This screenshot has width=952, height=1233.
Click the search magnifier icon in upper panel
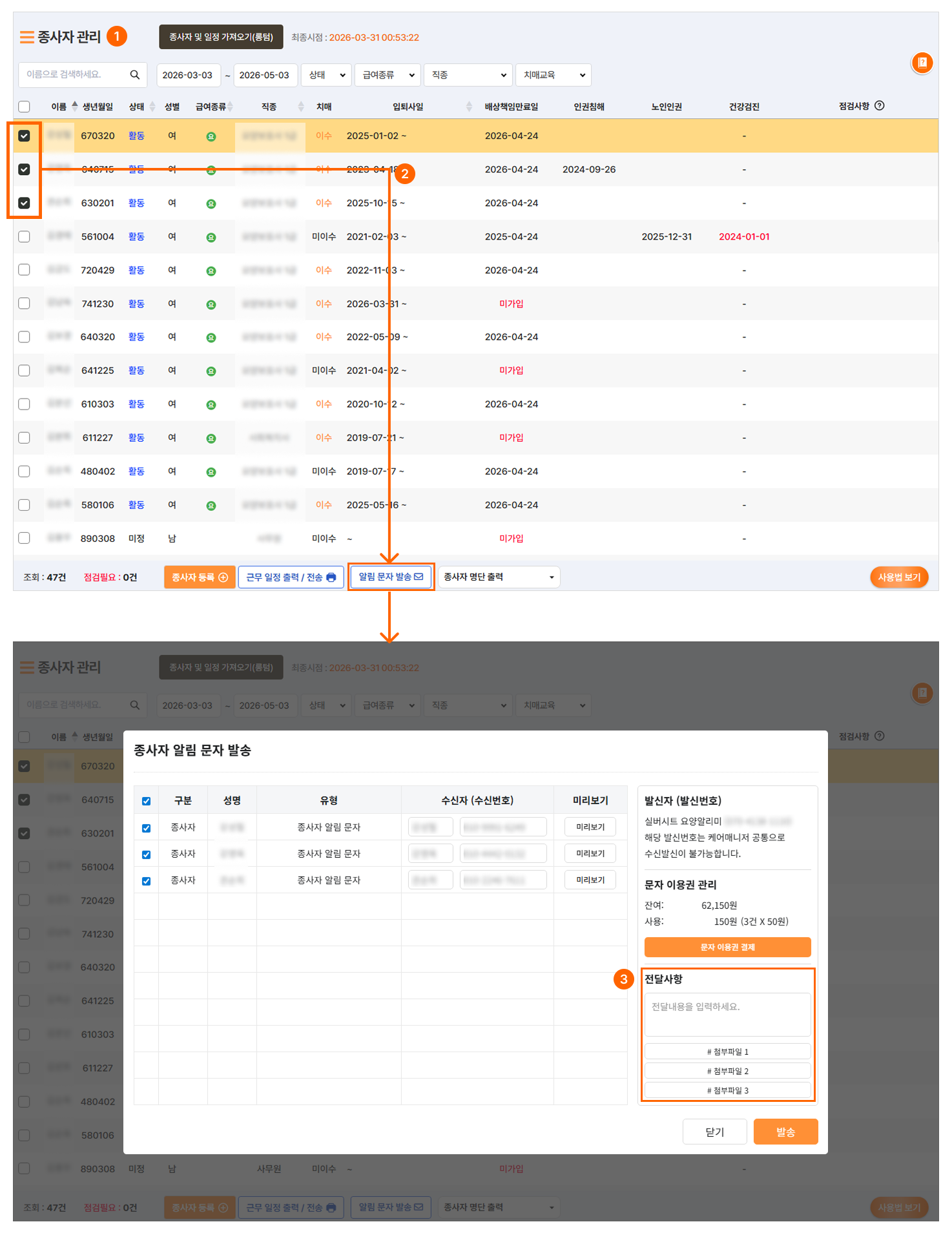pyautogui.click(x=134, y=75)
